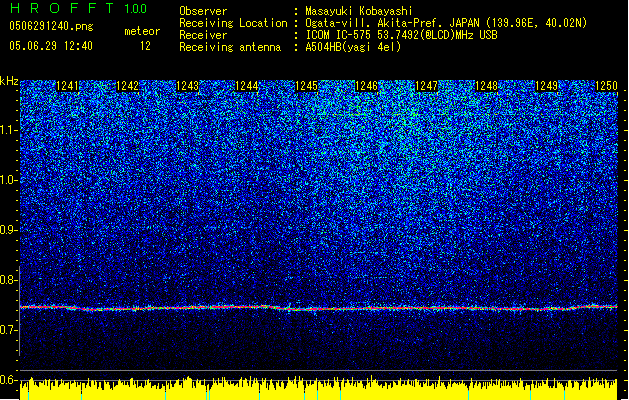This screenshot has width=629, height=400.
Task: Click the kHz axis unit label
Action: [9, 81]
